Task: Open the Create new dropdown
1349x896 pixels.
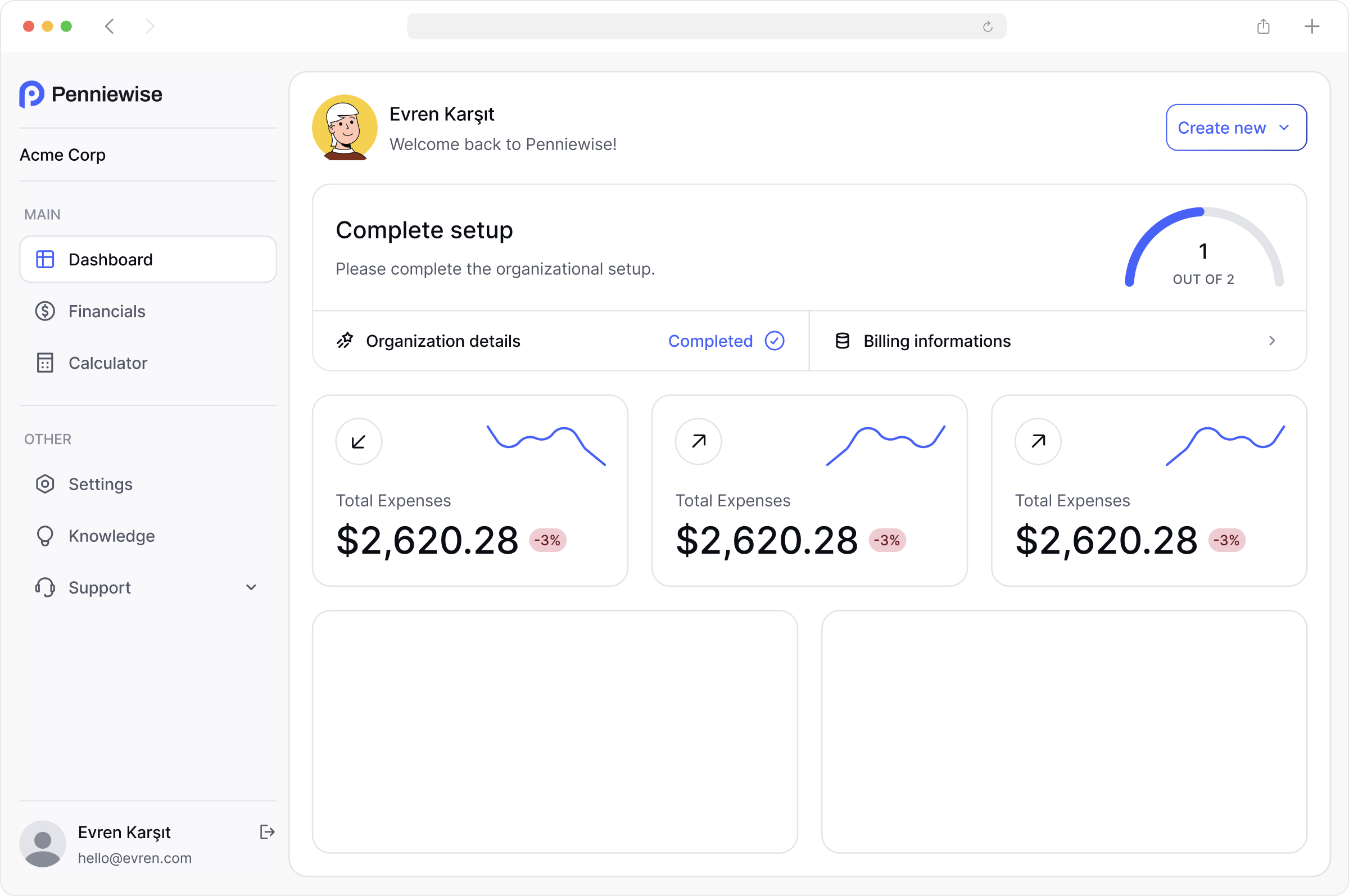Action: (x=1236, y=128)
